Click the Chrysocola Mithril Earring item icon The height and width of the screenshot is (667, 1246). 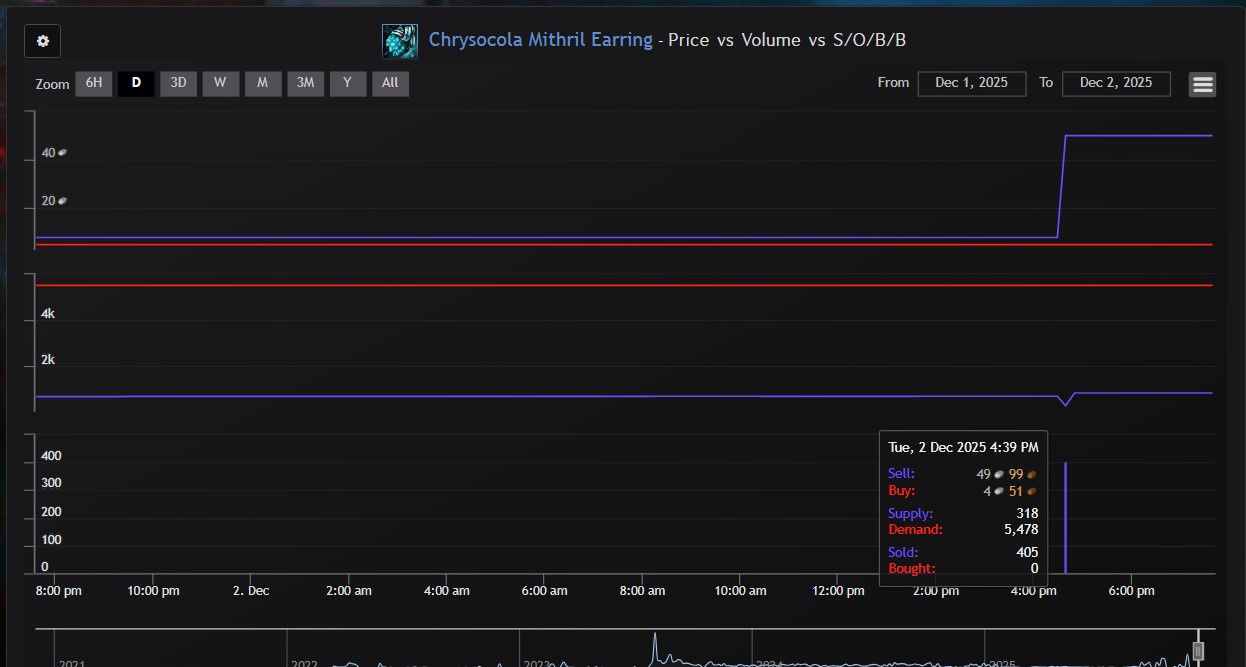tap(400, 41)
